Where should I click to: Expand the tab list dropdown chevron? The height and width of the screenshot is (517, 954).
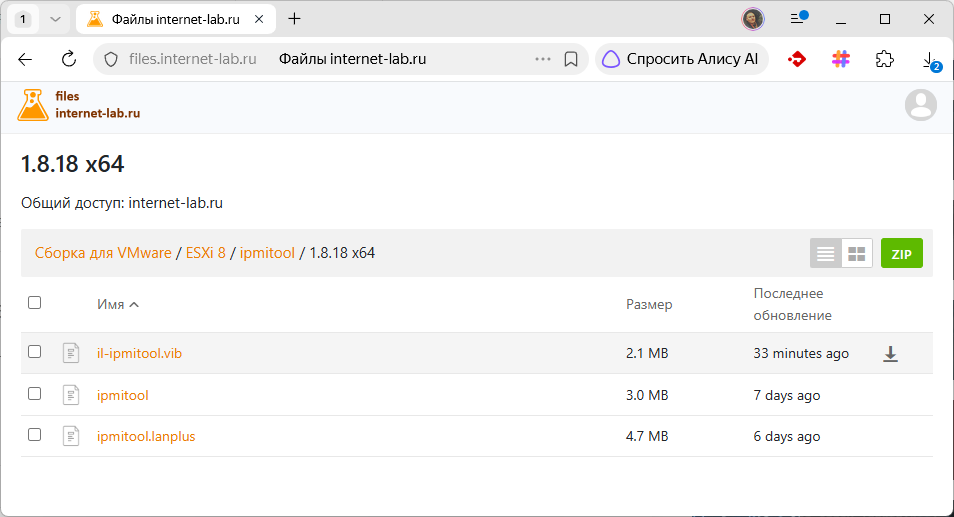[55, 19]
